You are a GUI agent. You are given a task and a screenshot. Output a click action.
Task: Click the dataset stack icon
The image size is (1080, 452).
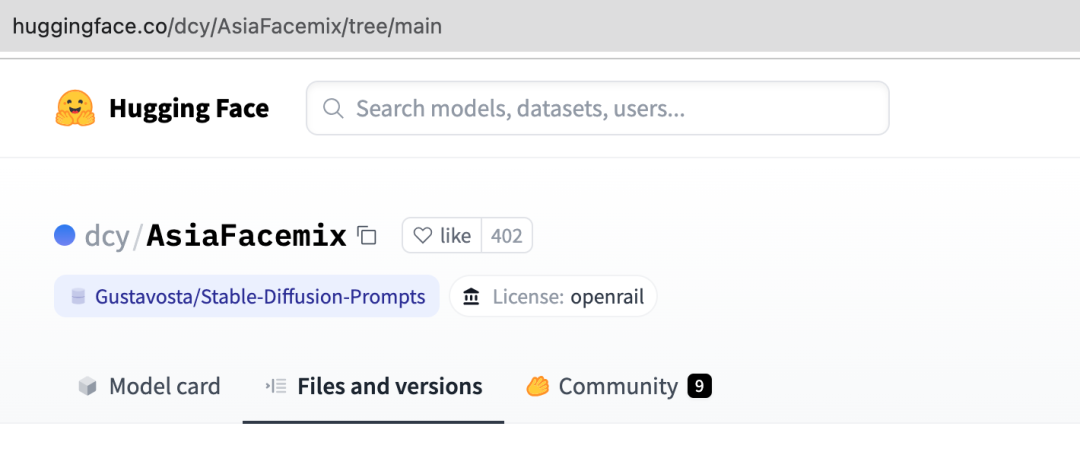[79, 296]
